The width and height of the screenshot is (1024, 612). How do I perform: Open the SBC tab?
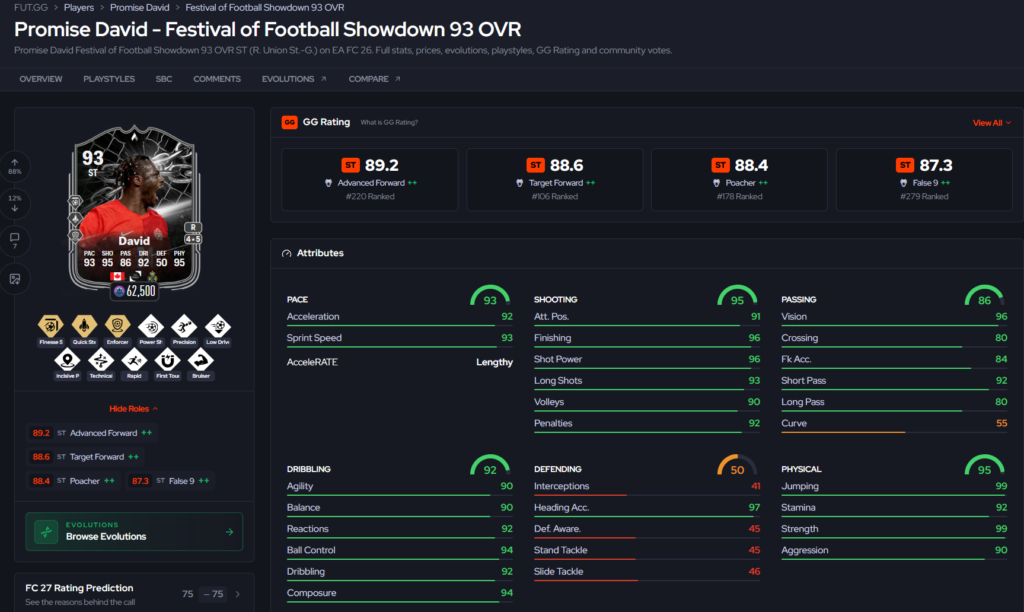(x=164, y=79)
